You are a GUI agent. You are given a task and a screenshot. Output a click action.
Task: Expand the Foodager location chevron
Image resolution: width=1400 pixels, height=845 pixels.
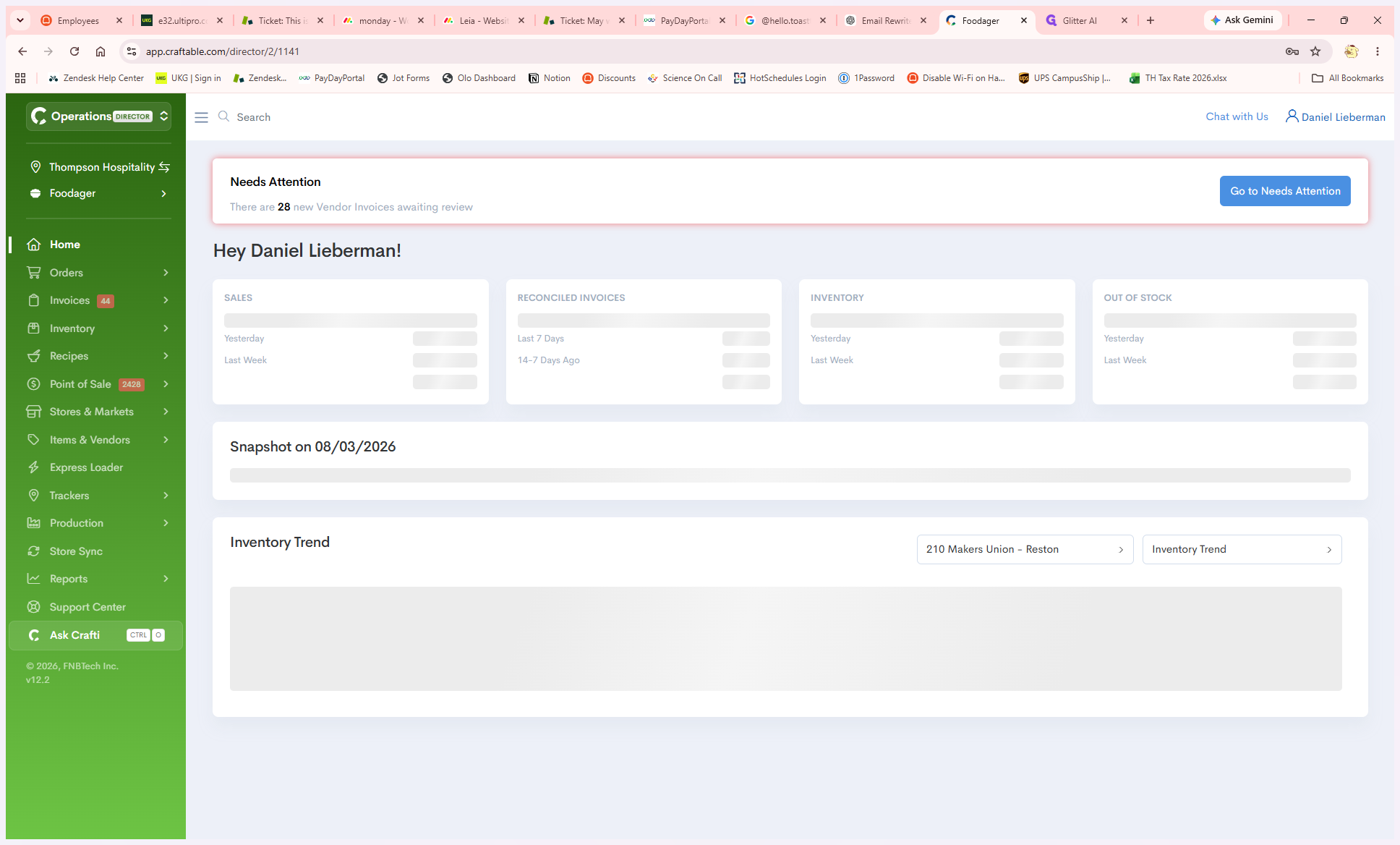pyautogui.click(x=163, y=194)
